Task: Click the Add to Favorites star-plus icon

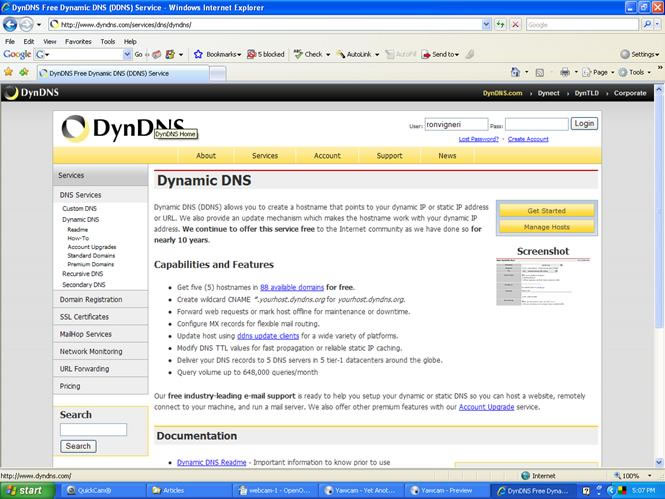Action: pos(24,72)
